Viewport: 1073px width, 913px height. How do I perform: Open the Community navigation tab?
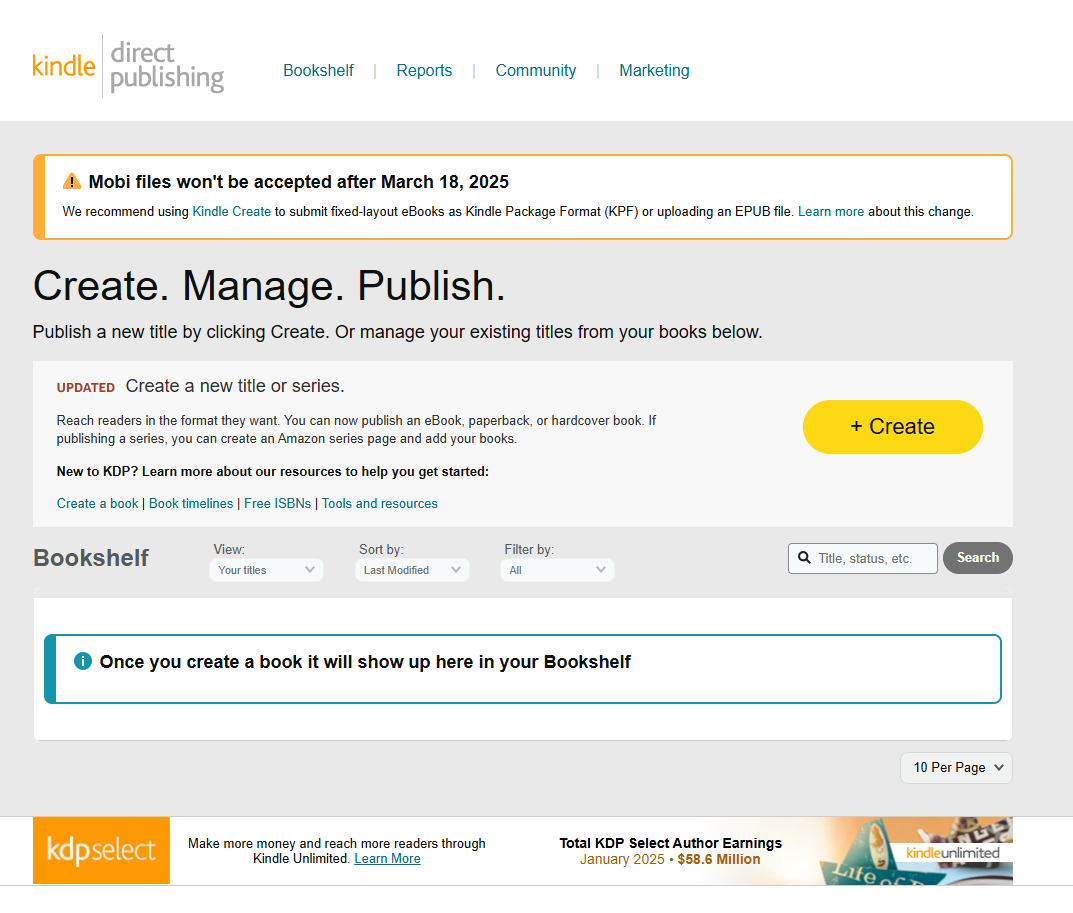536,70
